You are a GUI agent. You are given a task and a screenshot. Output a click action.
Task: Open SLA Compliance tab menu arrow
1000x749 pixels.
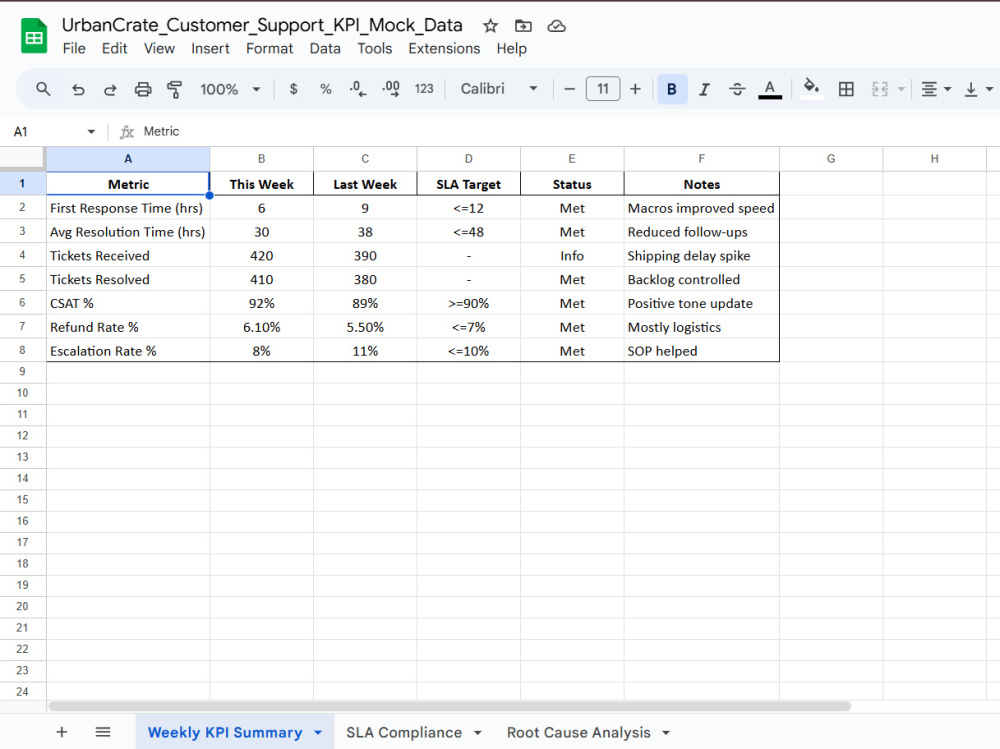coord(477,733)
